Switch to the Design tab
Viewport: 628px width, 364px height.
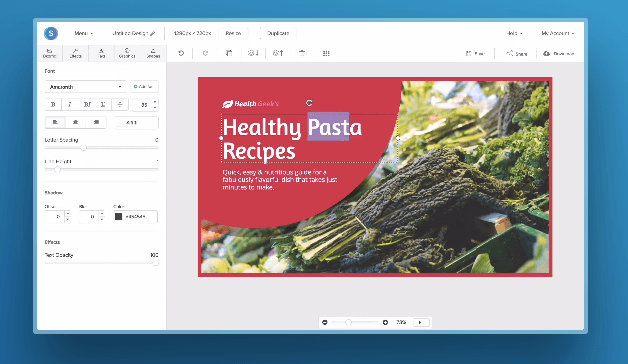click(50, 53)
